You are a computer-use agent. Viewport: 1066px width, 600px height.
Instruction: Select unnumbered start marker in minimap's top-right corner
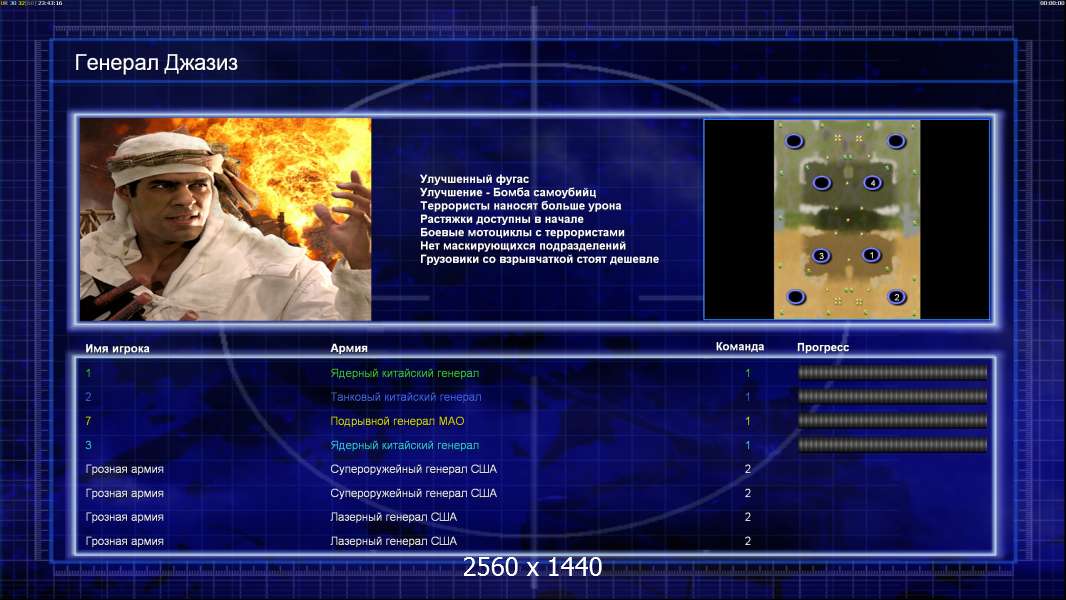896,141
